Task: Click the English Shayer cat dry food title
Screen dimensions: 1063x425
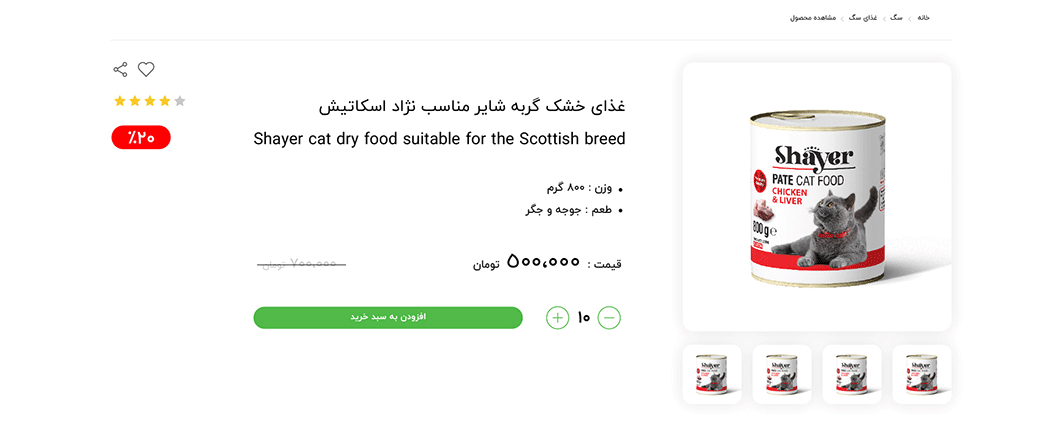Action: pyautogui.click(x=440, y=139)
